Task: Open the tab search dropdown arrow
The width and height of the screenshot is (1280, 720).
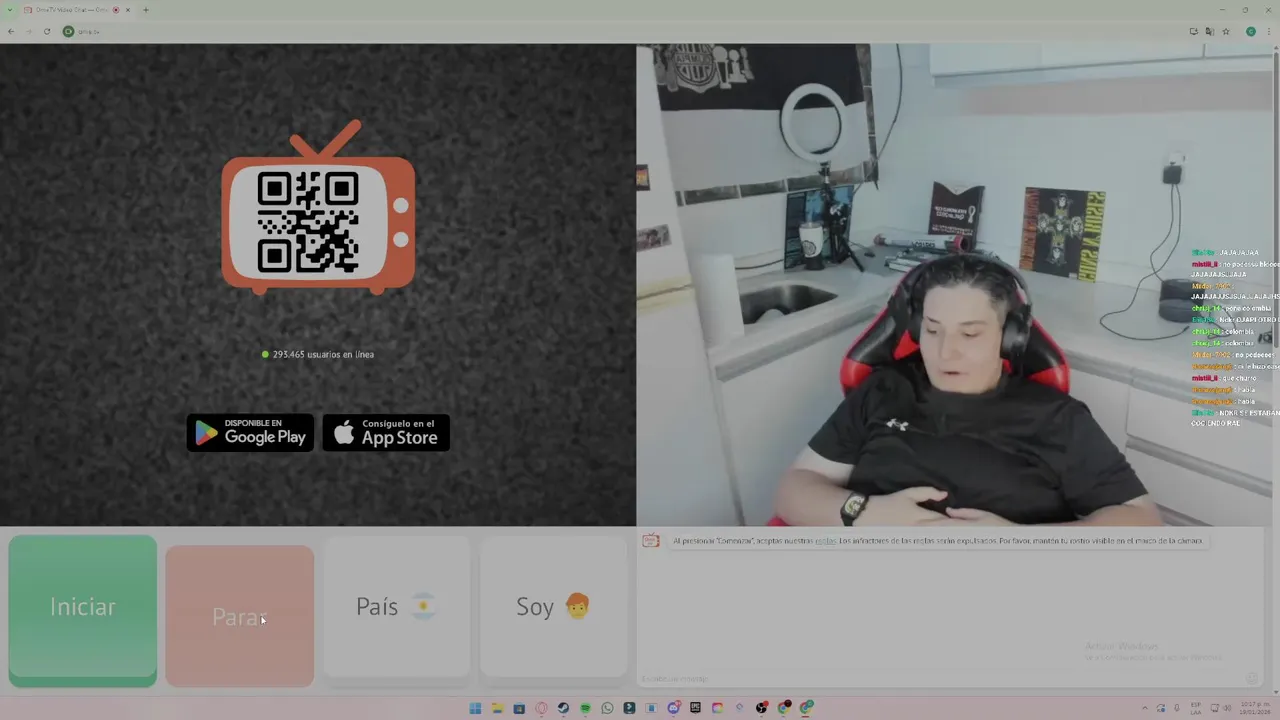Action: 10,10
